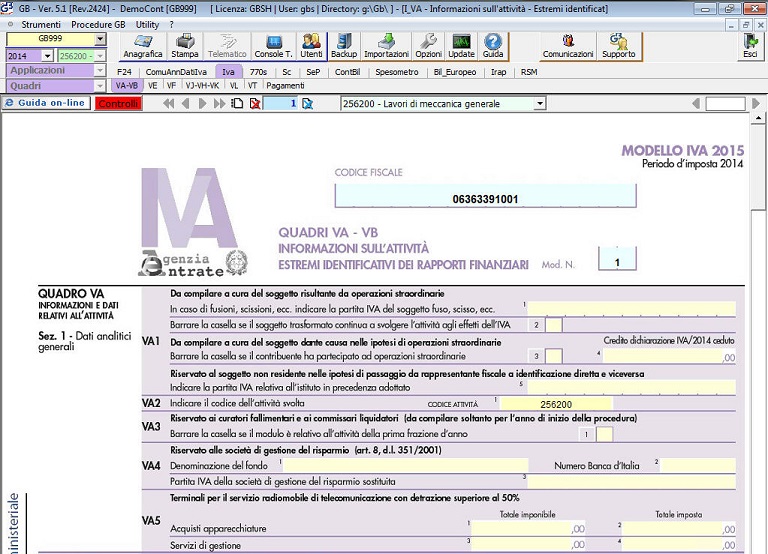The image size is (768, 554).
Task: Open the Anagrafica toolbar icon
Action: (x=143, y=47)
